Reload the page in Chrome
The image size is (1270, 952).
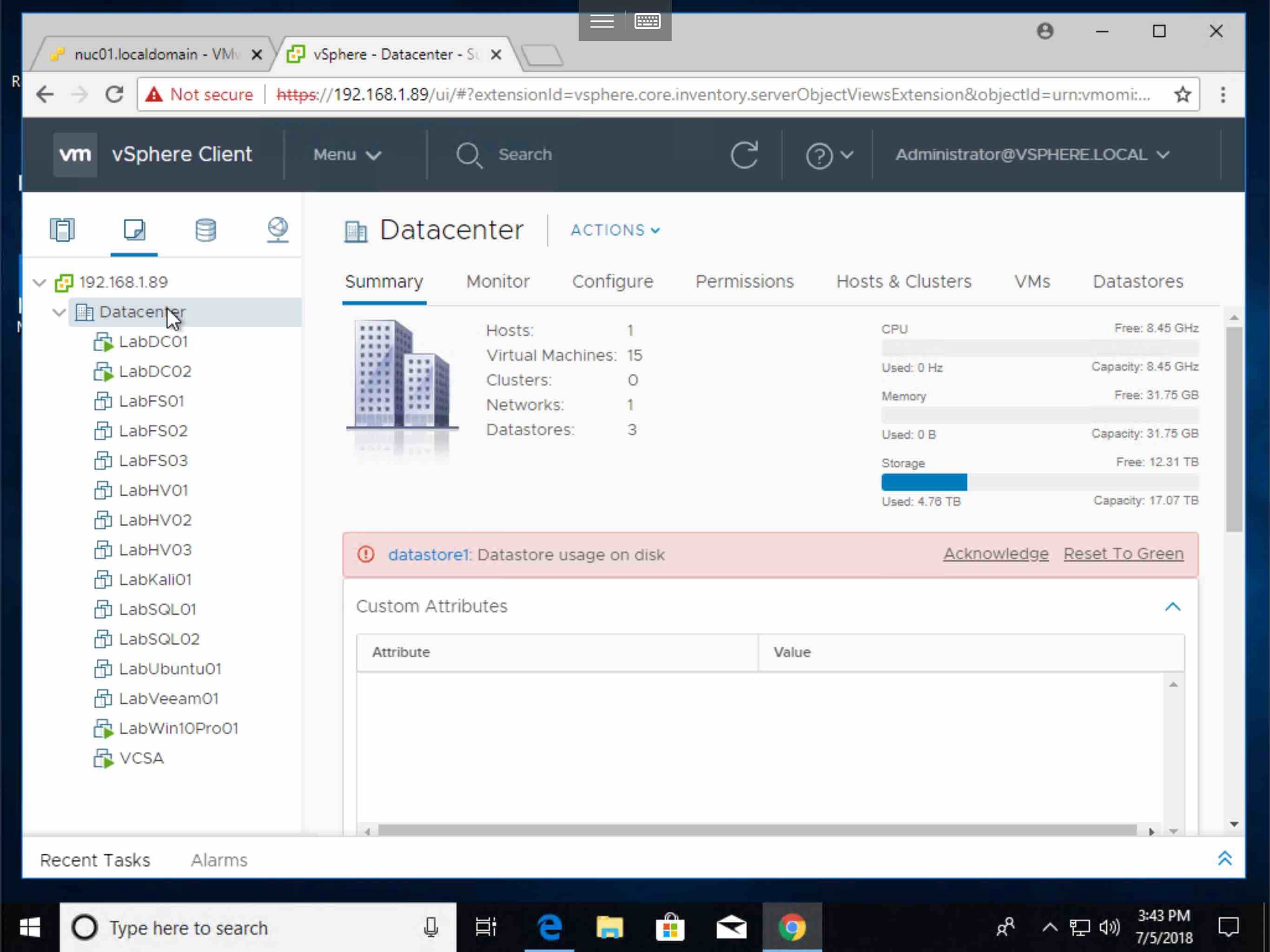(114, 94)
